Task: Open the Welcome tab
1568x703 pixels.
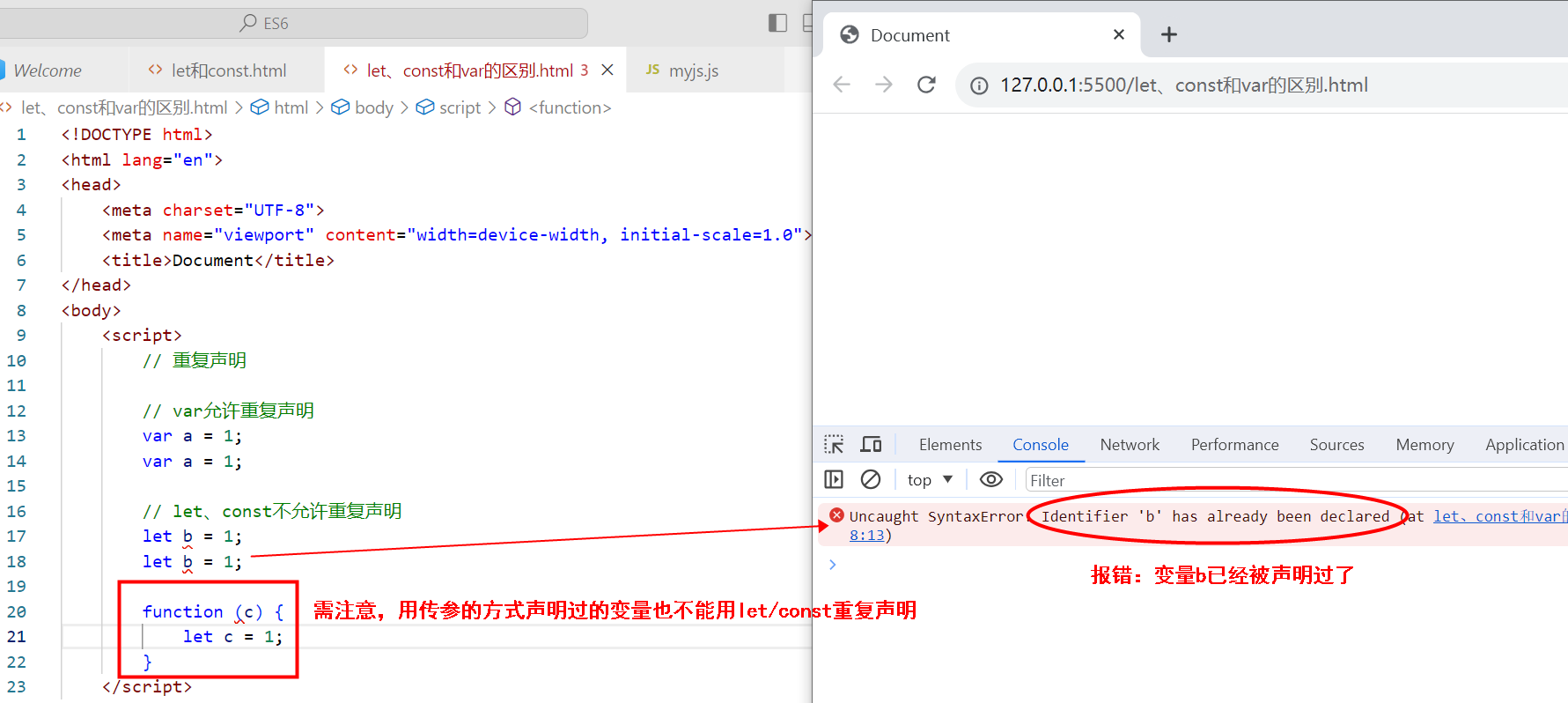Action: pyautogui.click(x=48, y=70)
